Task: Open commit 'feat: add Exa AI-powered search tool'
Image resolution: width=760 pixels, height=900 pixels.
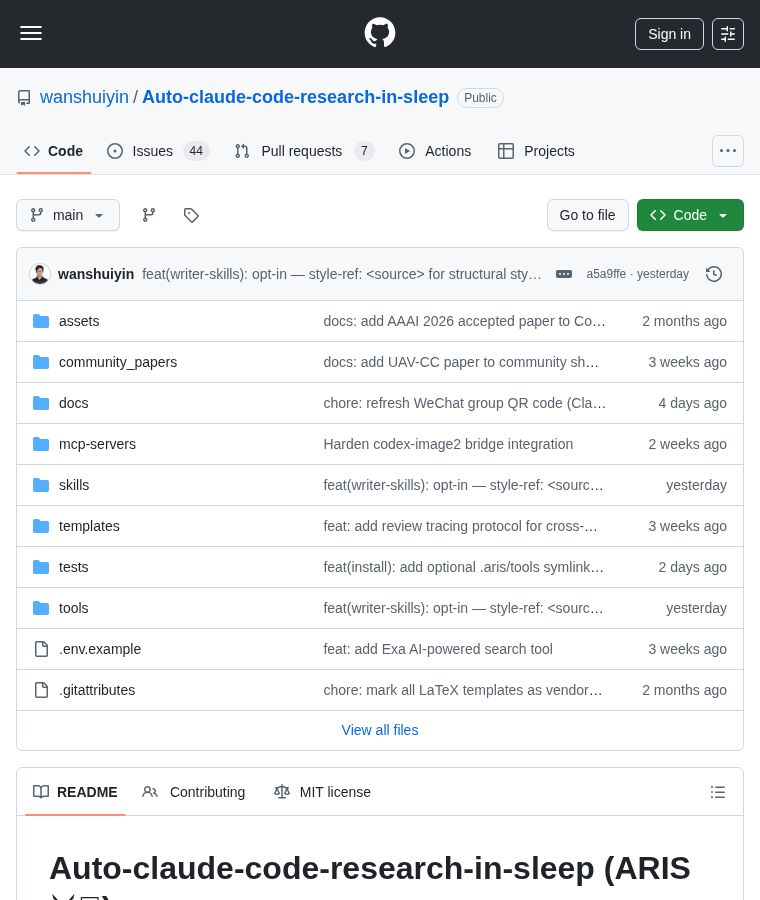Action: (438, 649)
